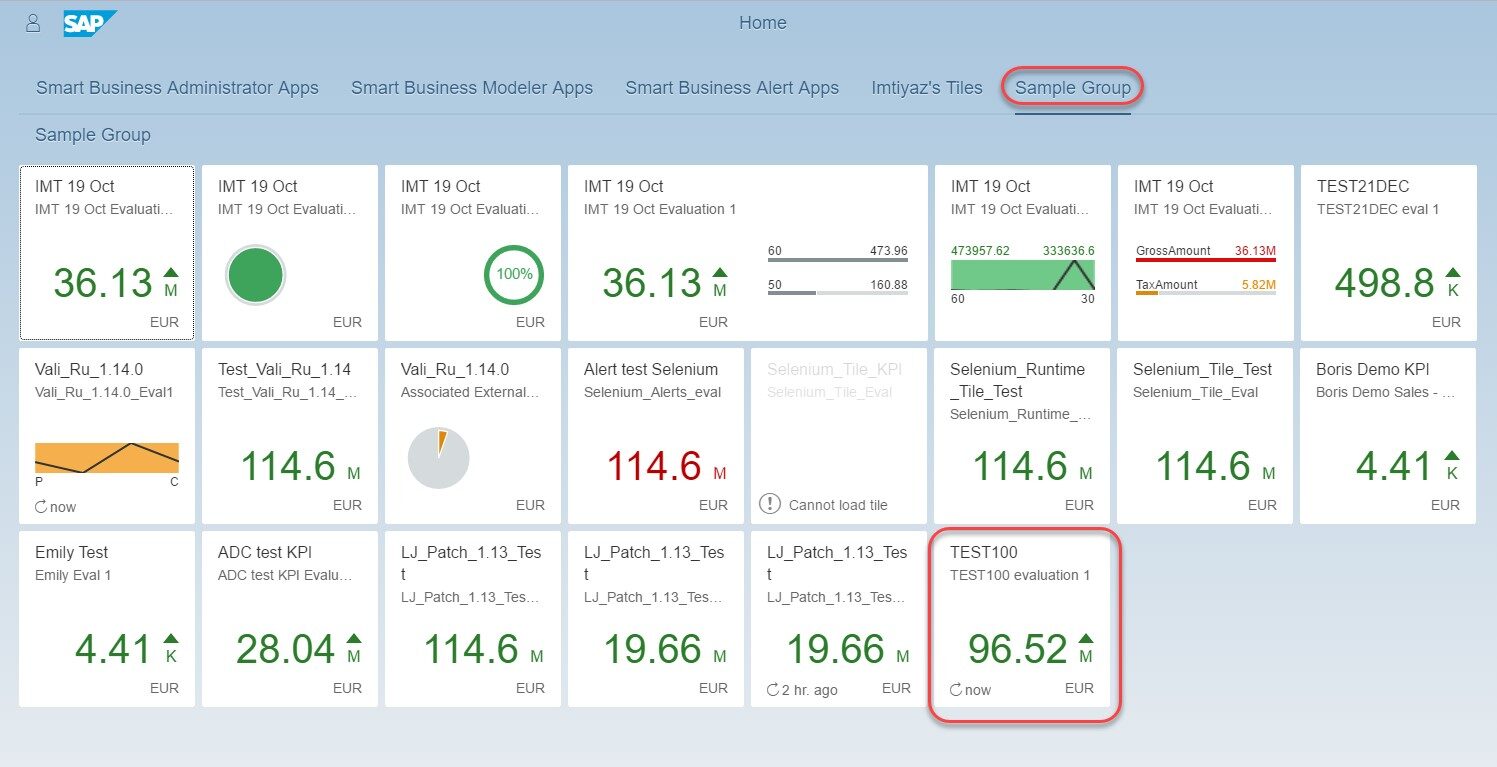Click the 100% green ring indicator
The height and width of the screenshot is (767, 1497).
tap(514, 274)
